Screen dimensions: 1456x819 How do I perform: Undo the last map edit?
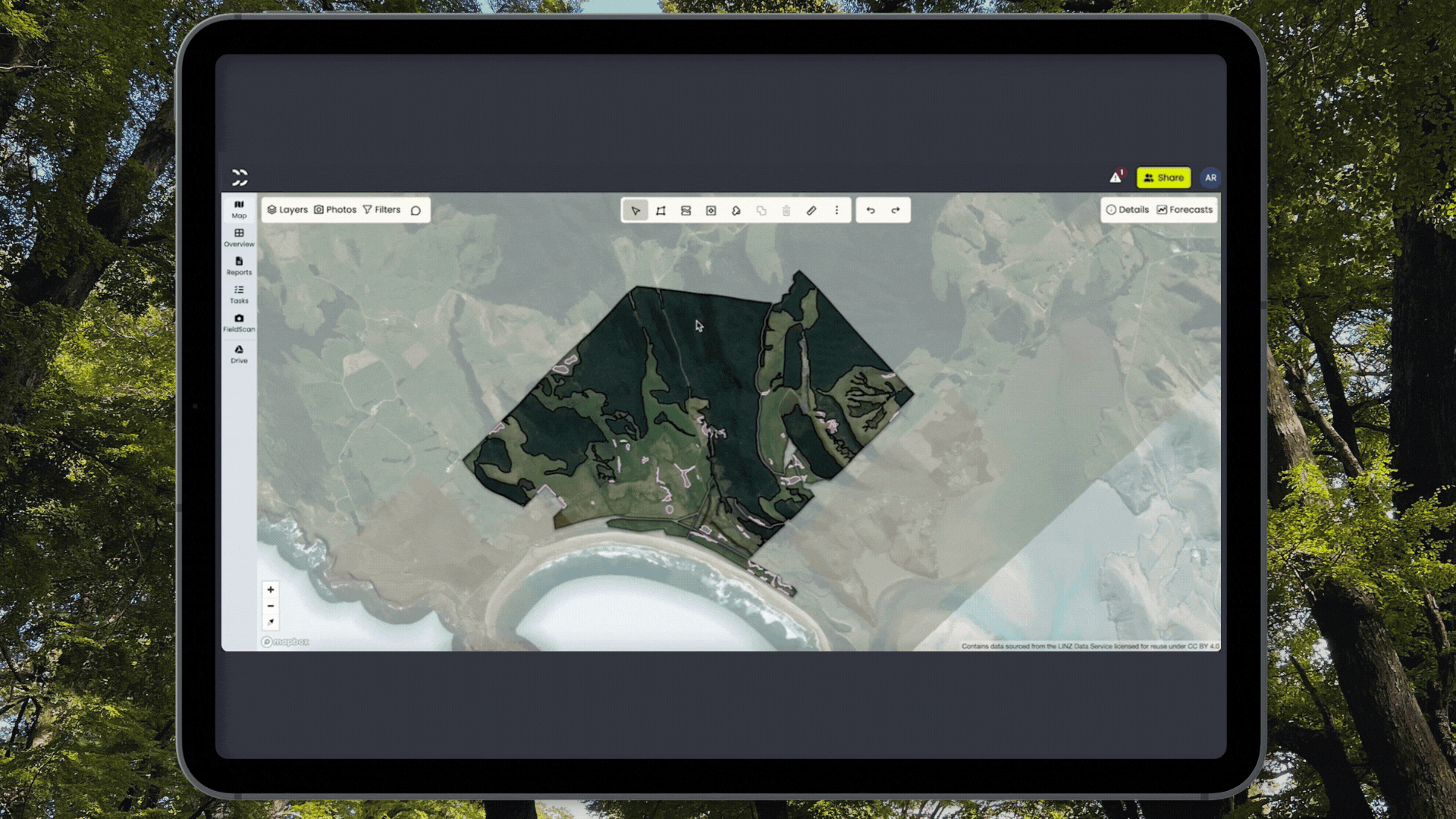(871, 210)
